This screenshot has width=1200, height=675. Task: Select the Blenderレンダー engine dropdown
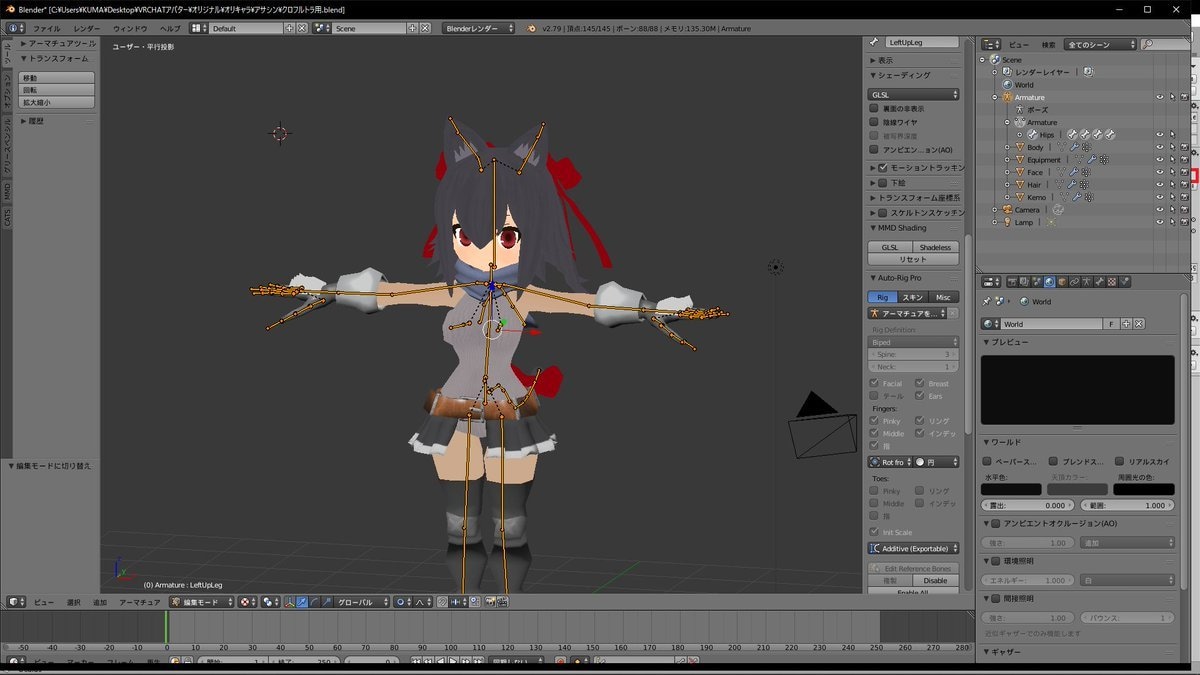pyautogui.click(x=479, y=28)
